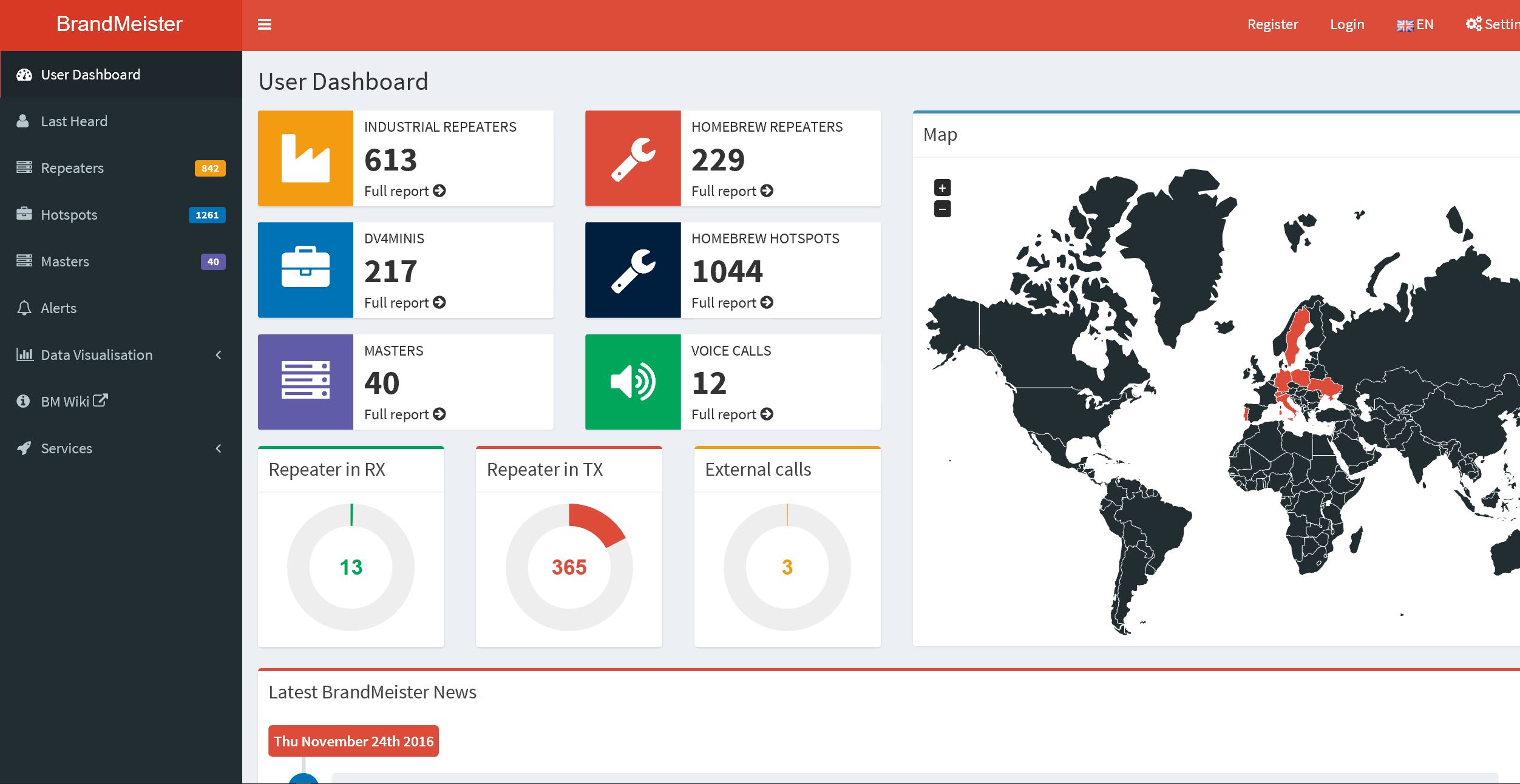
Task: Click the Masters server icon in sidebar
Action: [24, 260]
